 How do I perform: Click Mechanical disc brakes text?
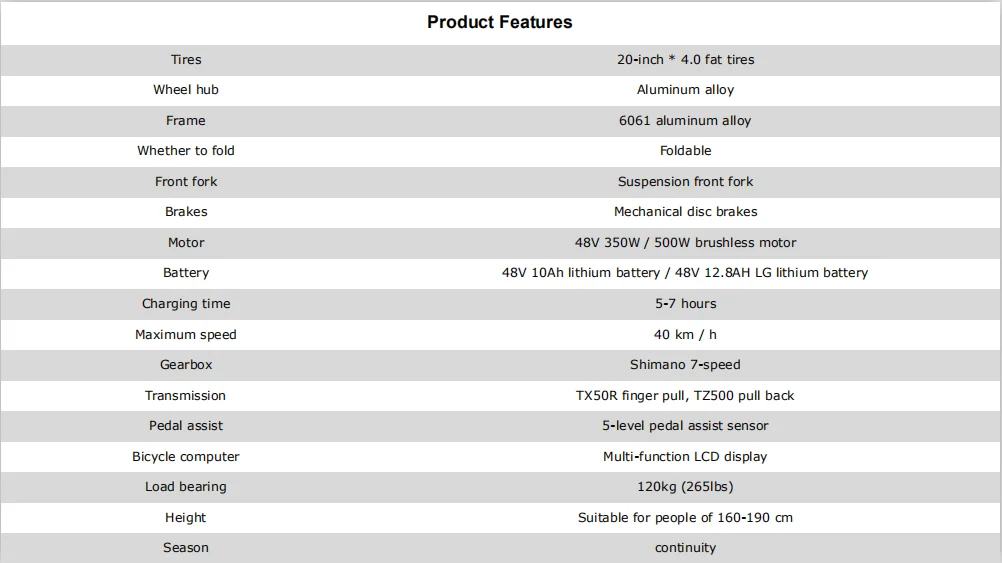point(685,212)
